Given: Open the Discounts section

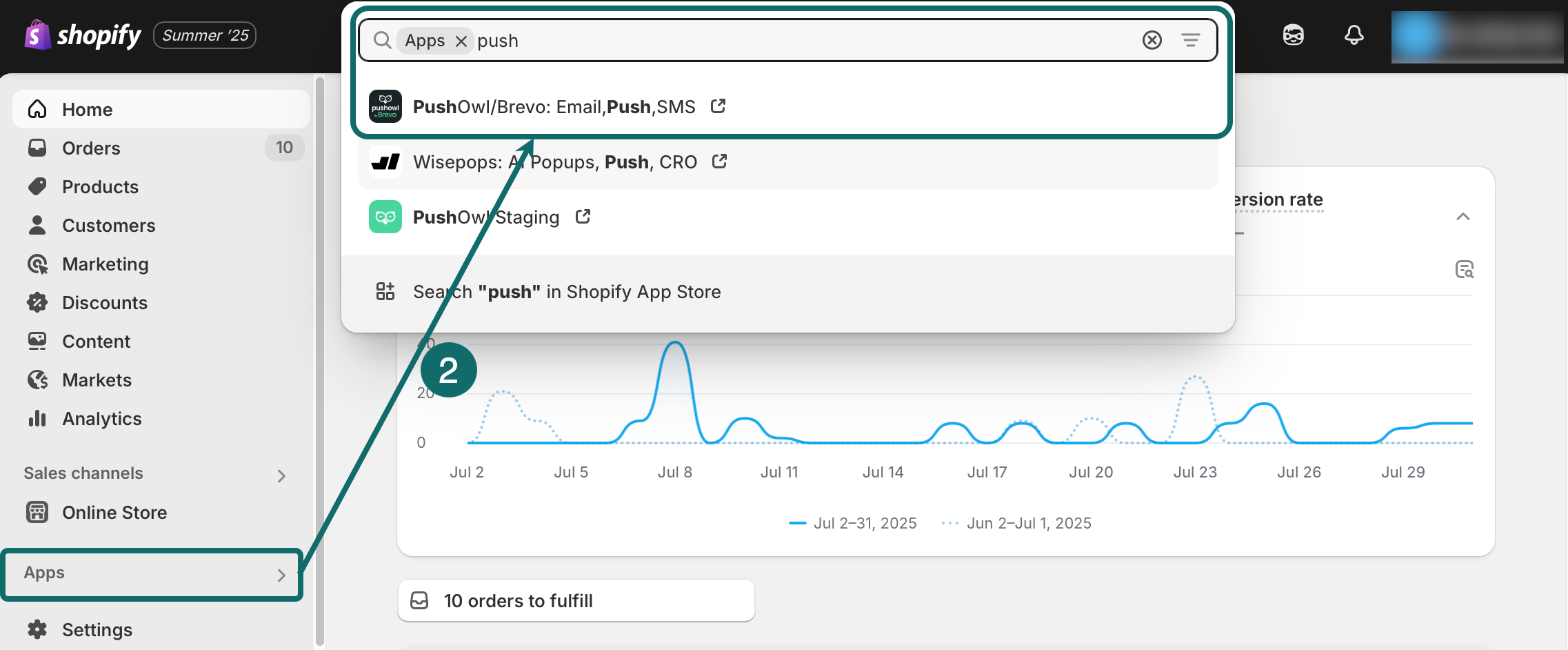Looking at the screenshot, I should [x=105, y=302].
